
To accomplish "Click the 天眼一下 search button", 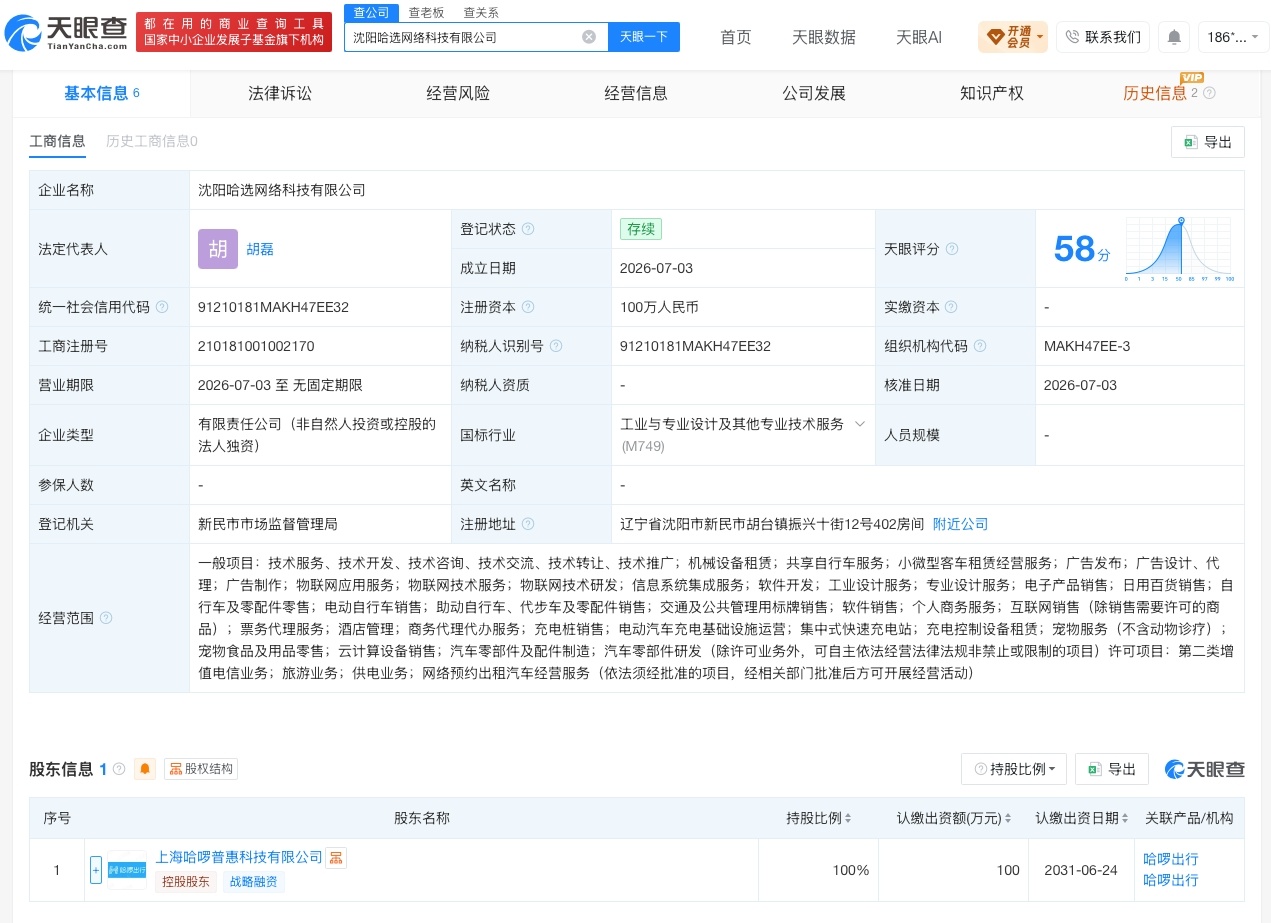I will coord(644,37).
